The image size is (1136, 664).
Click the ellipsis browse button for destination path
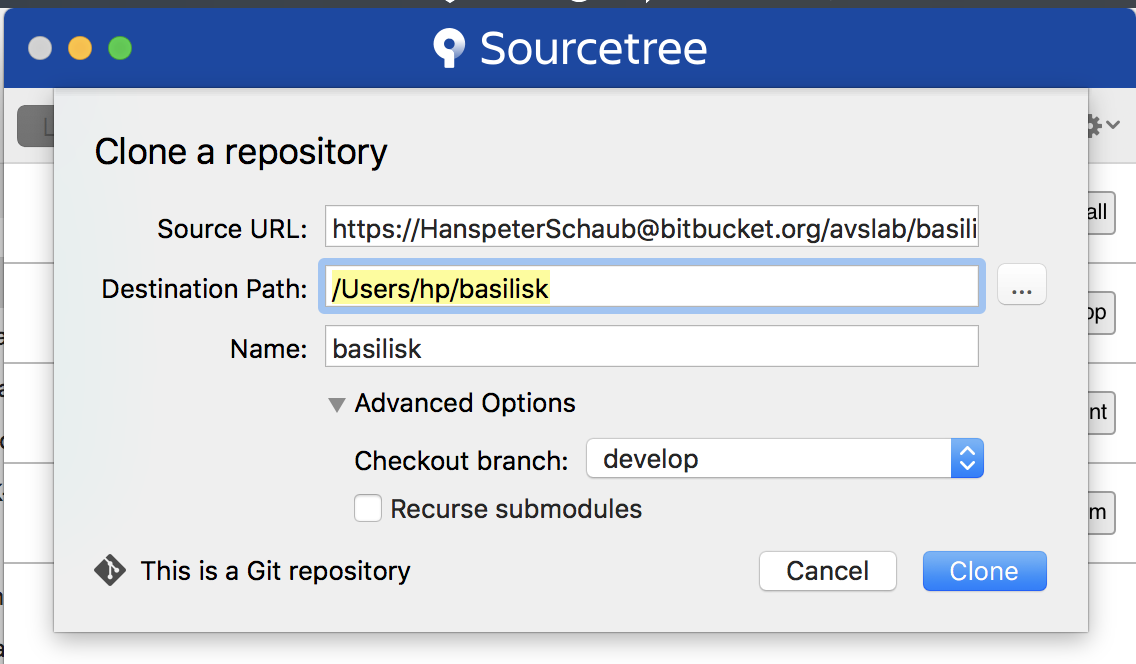pyautogui.click(x=1021, y=289)
